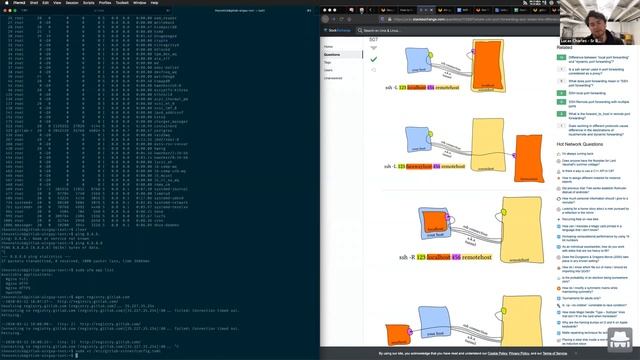Screen dimensions: 640x360
Task: Click the Cookie Policy link in bottom banner
Action: coord(498,353)
